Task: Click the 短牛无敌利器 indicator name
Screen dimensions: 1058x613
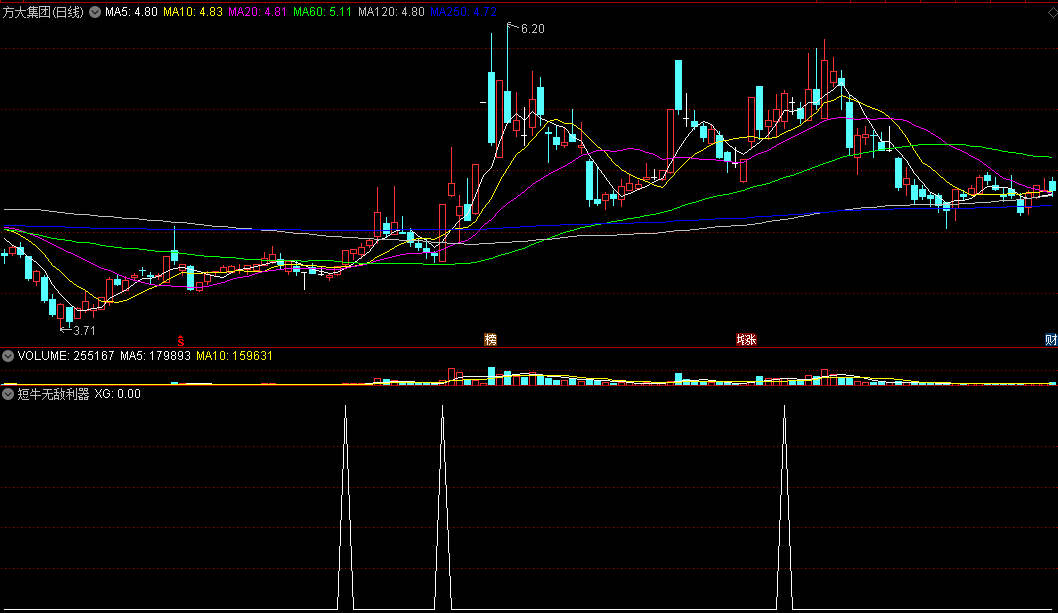Action: (x=53, y=394)
